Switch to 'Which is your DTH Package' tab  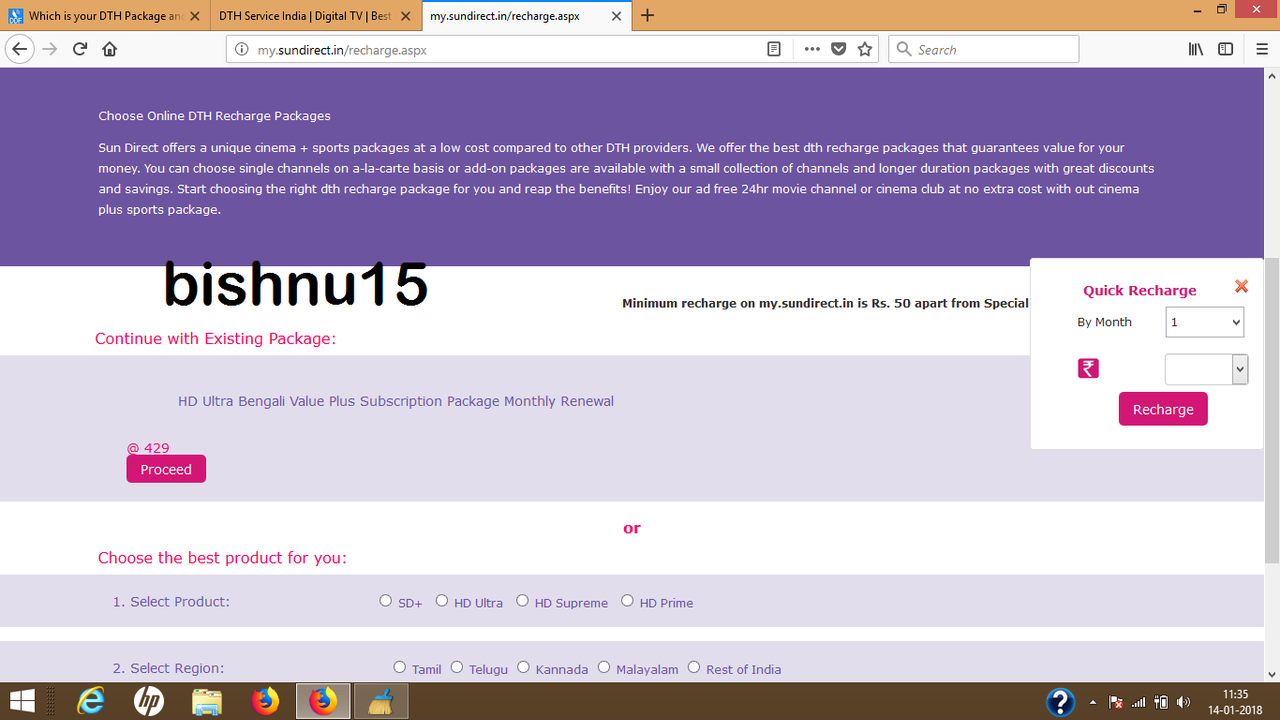pos(105,16)
